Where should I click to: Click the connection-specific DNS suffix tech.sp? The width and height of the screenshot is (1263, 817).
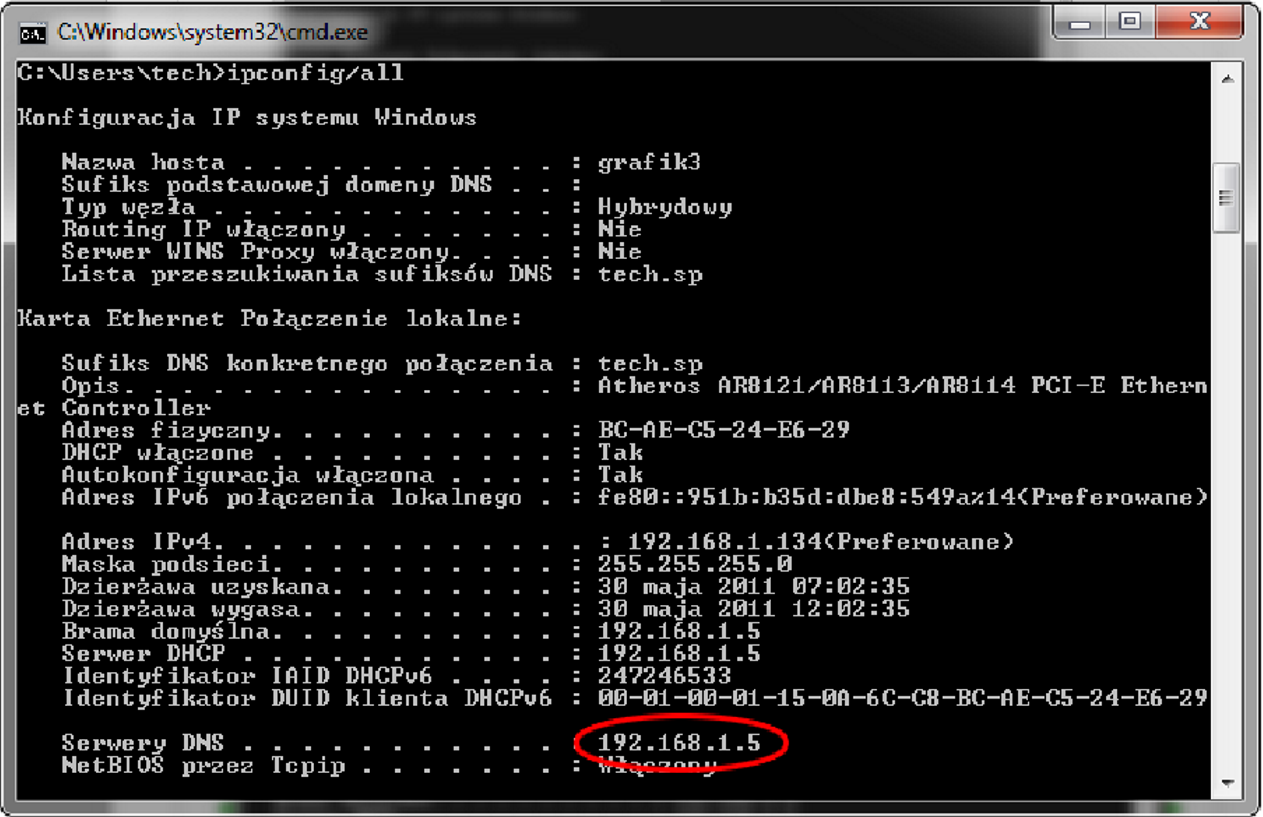pyautogui.click(x=650, y=364)
